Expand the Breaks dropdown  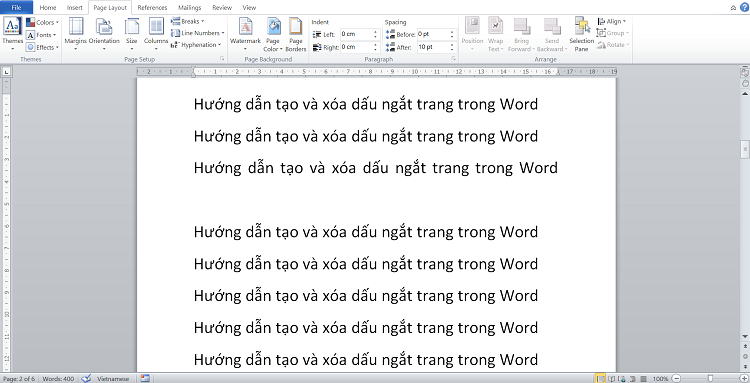188,22
